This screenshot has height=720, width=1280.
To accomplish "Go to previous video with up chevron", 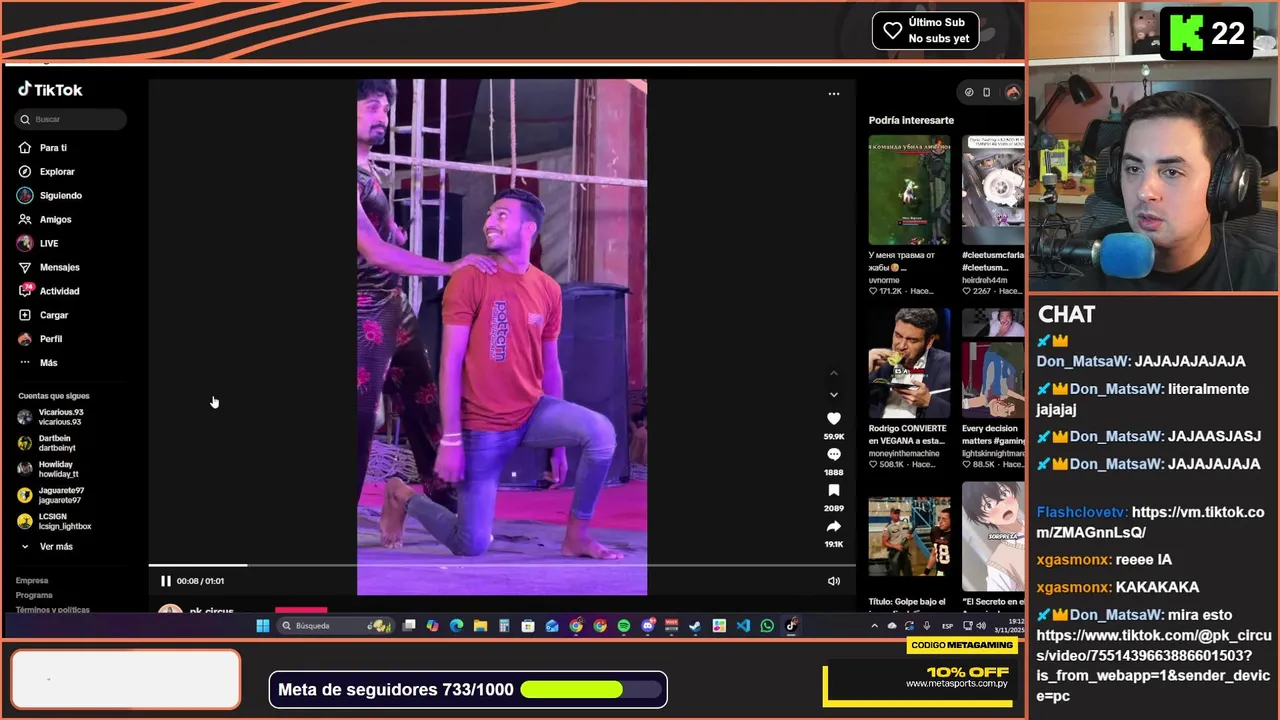I will pyautogui.click(x=834, y=373).
